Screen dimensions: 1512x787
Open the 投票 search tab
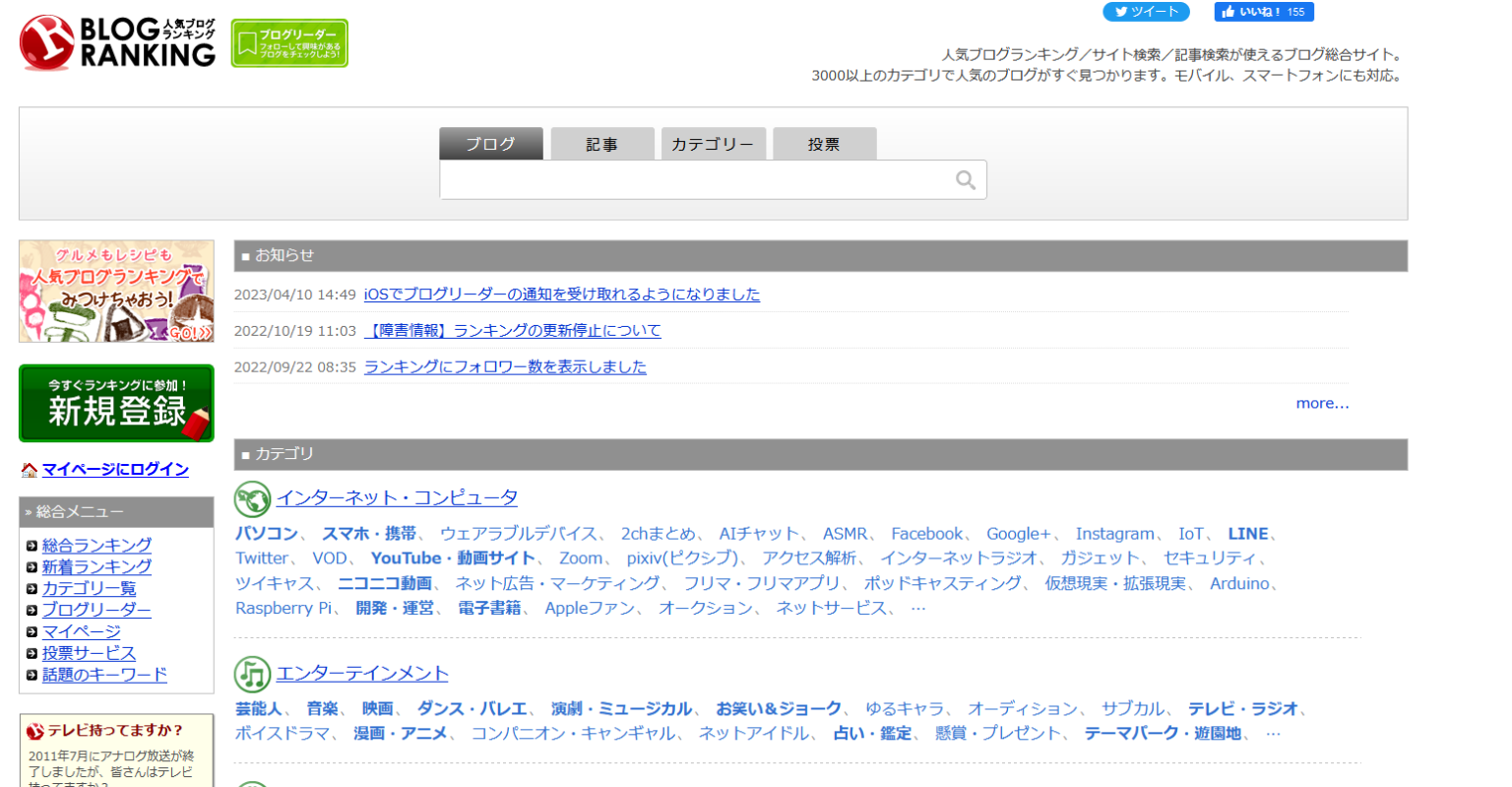click(x=824, y=144)
